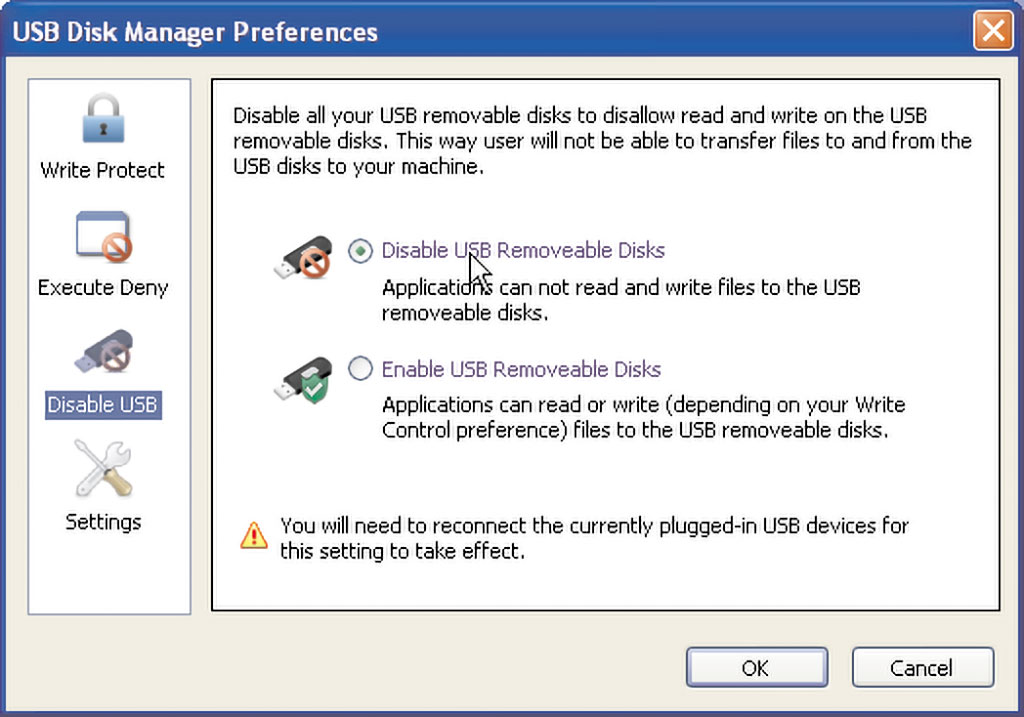The height and width of the screenshot is (717, 1024).
Task: Click the highlighted Disable USB label
Action: click(x=103, y=405)
